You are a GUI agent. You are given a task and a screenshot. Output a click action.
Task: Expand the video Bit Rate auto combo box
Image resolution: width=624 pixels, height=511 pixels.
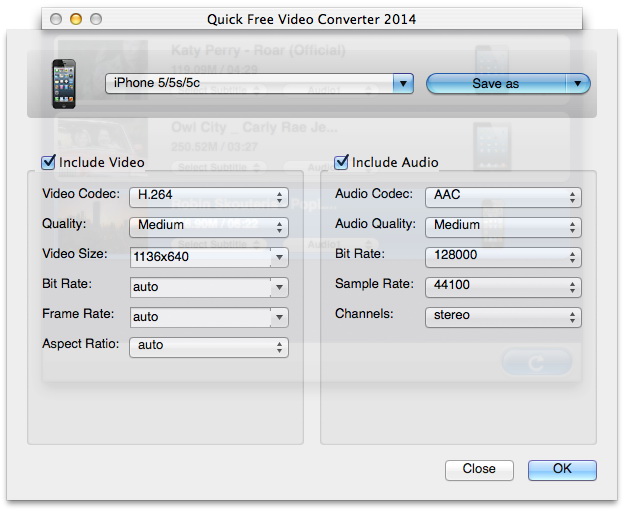tap(279, 287)
